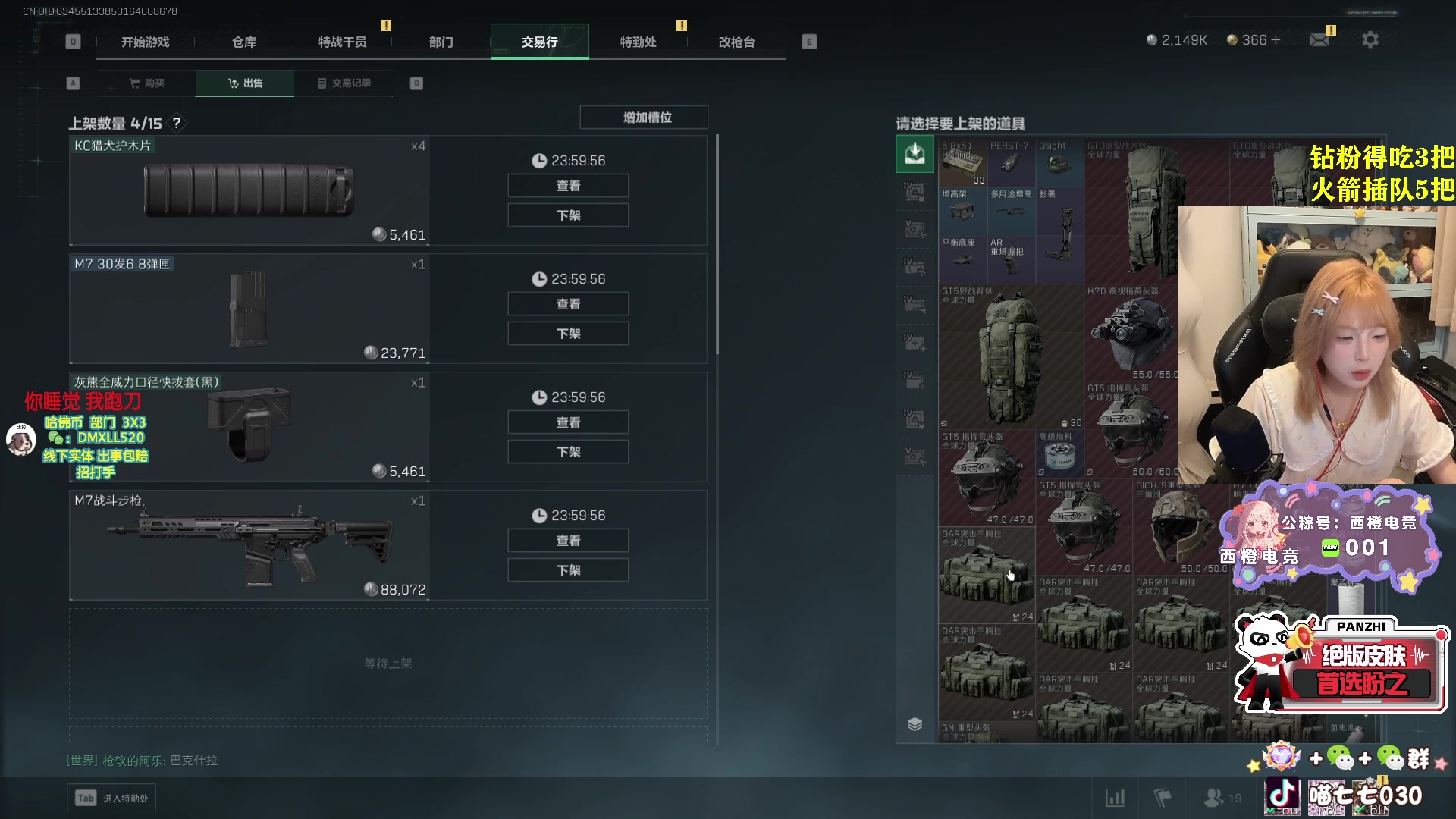This screenshot has width=1456, height=819.
Task: Click the flag icon in bottom bar
Action: pyautogui.click(x=1162, y=798)
